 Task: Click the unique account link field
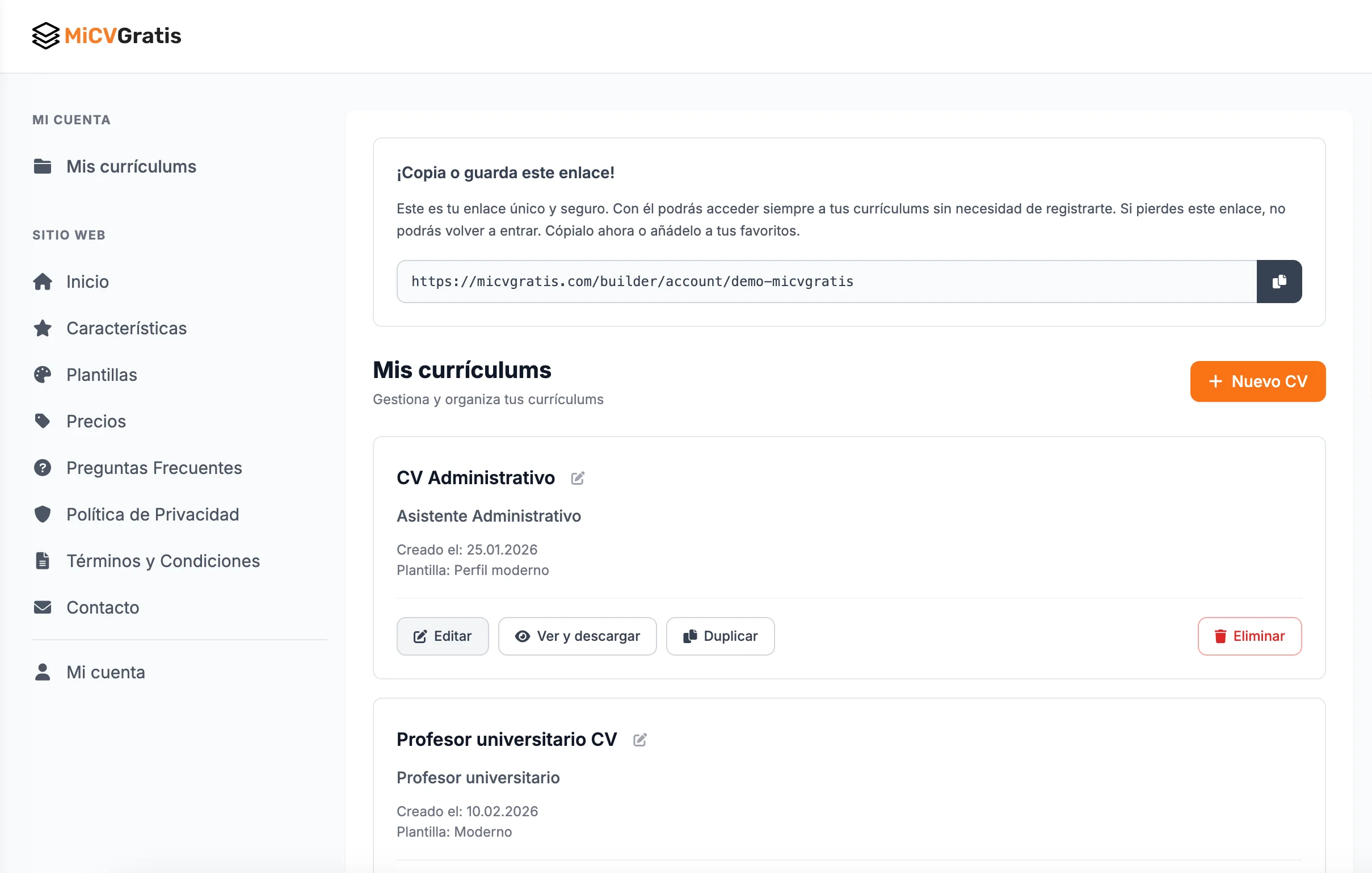point(826,282)
